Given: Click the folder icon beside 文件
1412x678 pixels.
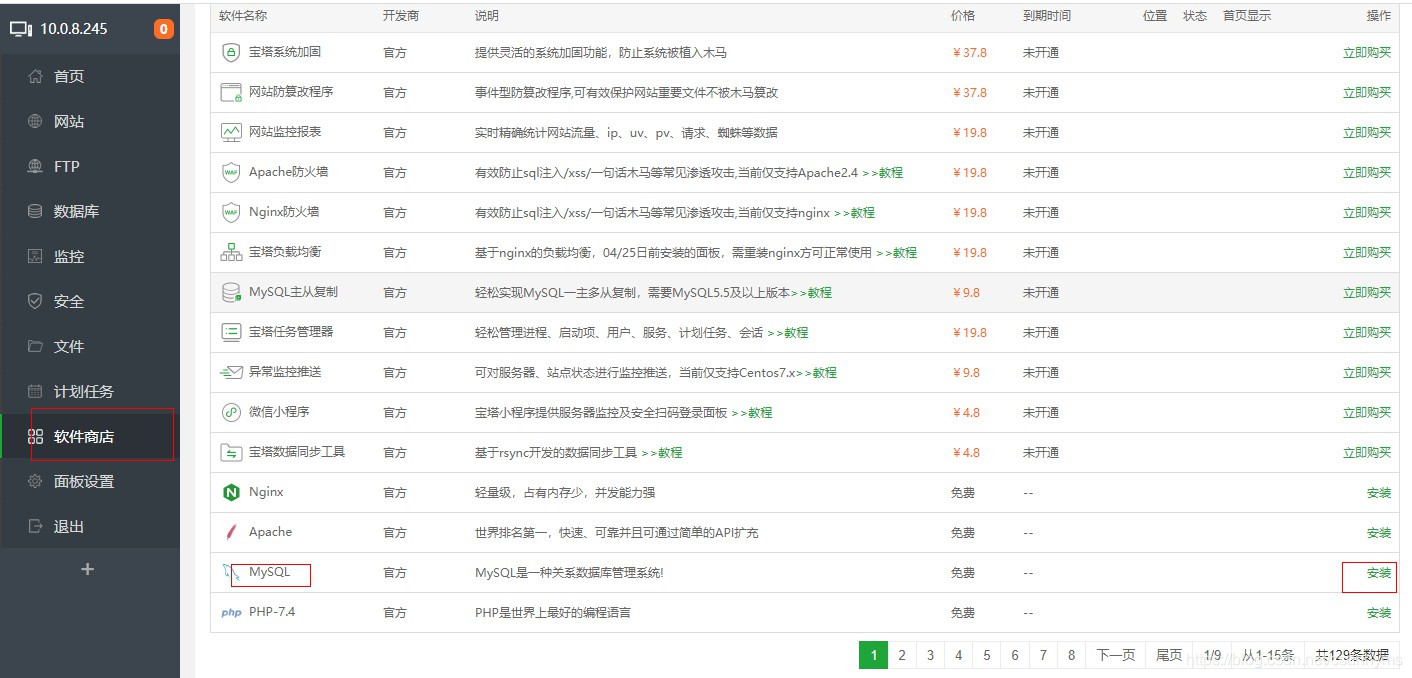Looking at the screenshot, I should pos(36,346).
